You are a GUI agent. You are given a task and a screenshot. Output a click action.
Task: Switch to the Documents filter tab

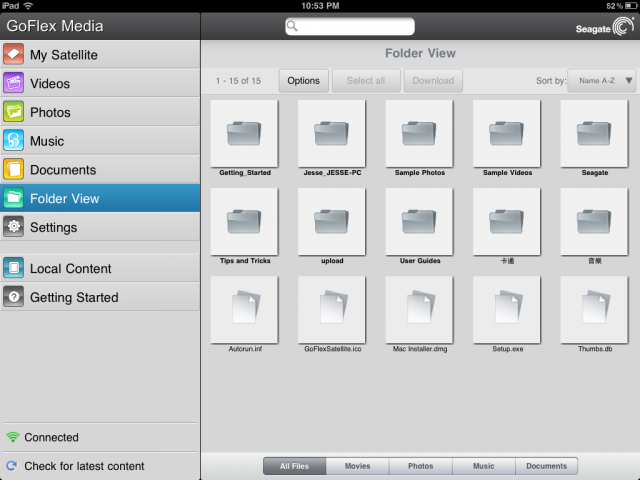coord(547,466)
